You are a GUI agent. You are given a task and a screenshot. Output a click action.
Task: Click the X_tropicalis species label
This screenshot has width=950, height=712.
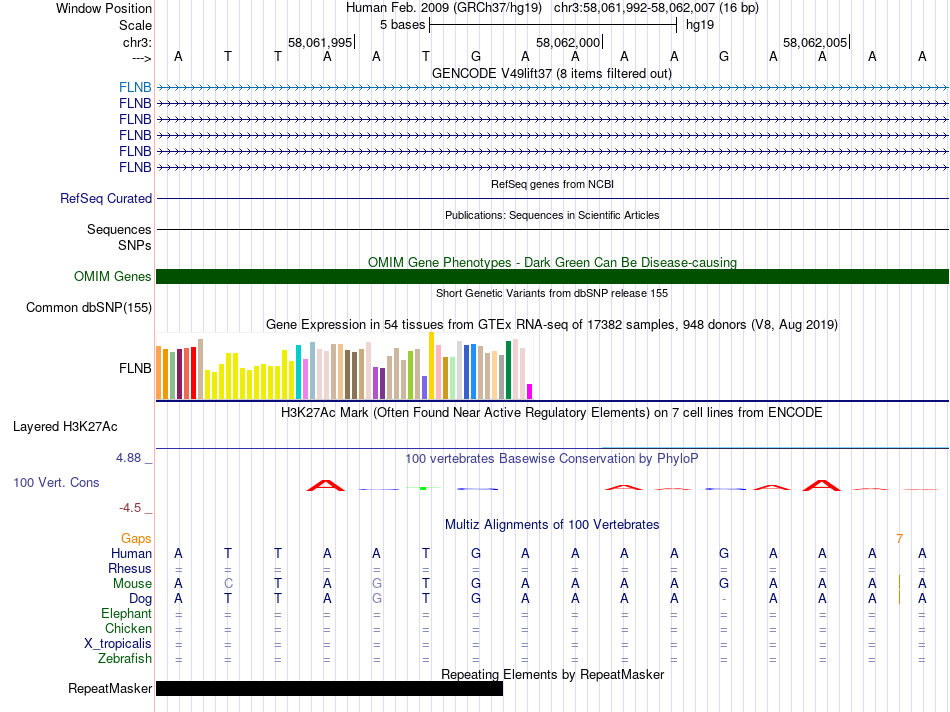point(118,644)
